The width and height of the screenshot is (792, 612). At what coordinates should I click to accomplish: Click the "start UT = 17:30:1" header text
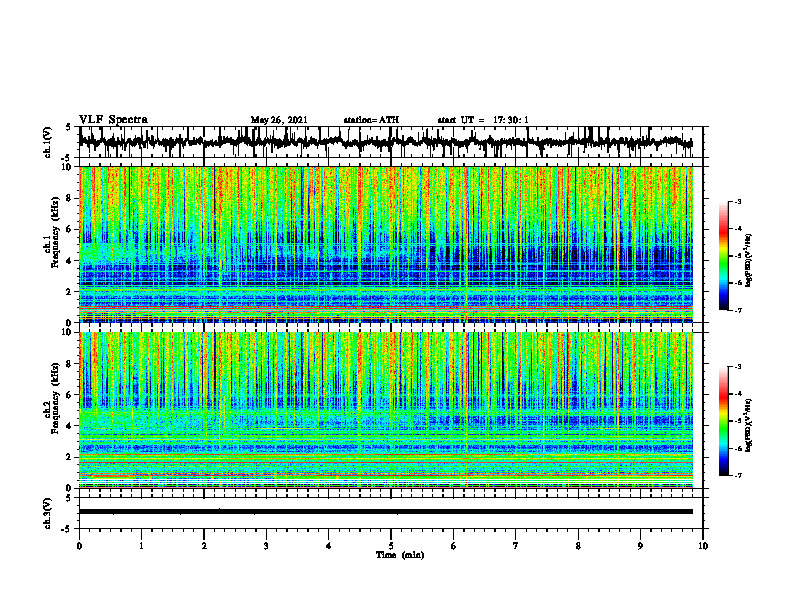click(x=483, y=120)
